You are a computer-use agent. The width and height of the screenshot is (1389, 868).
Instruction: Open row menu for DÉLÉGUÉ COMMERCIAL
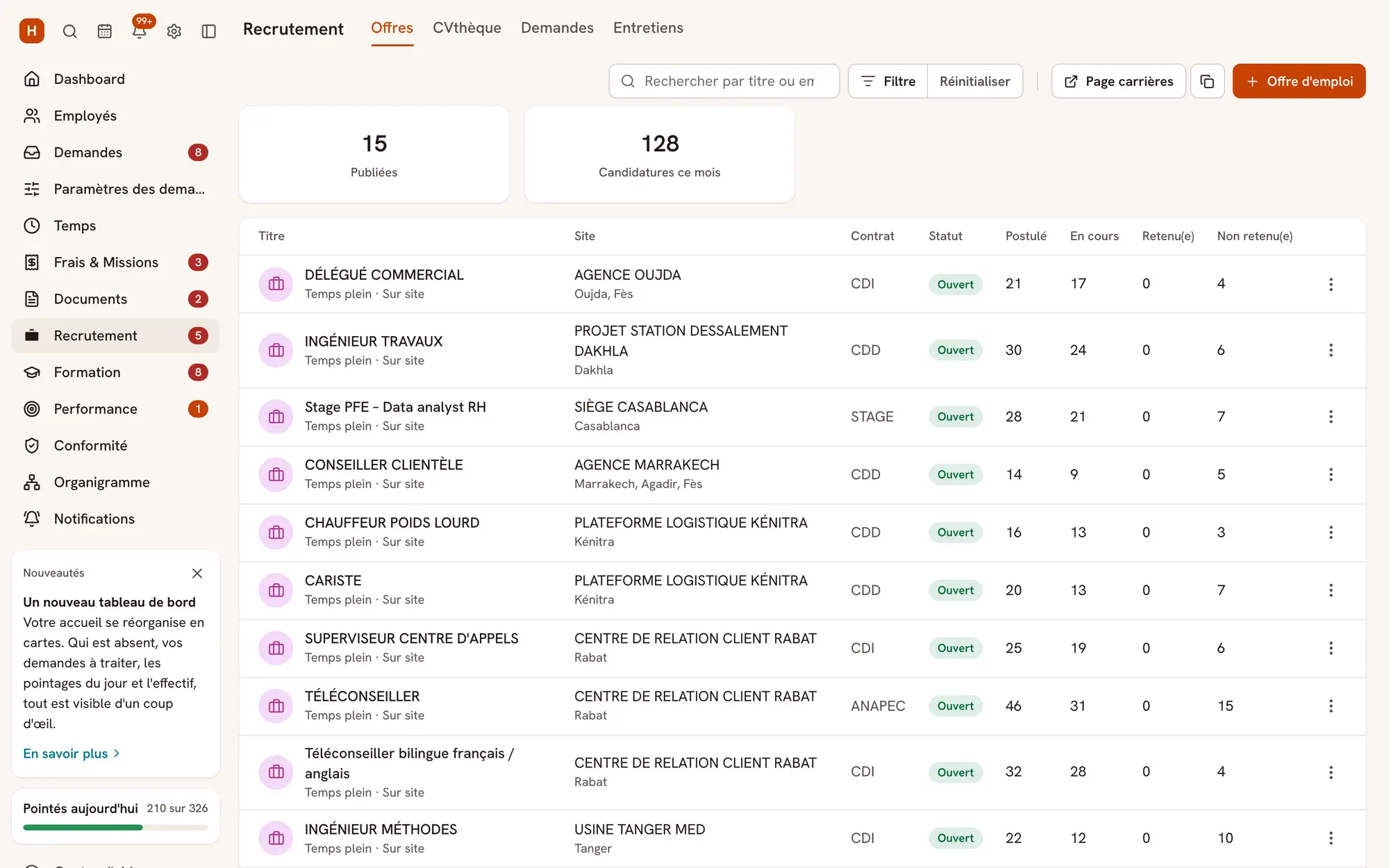(x=1331, y=284)
